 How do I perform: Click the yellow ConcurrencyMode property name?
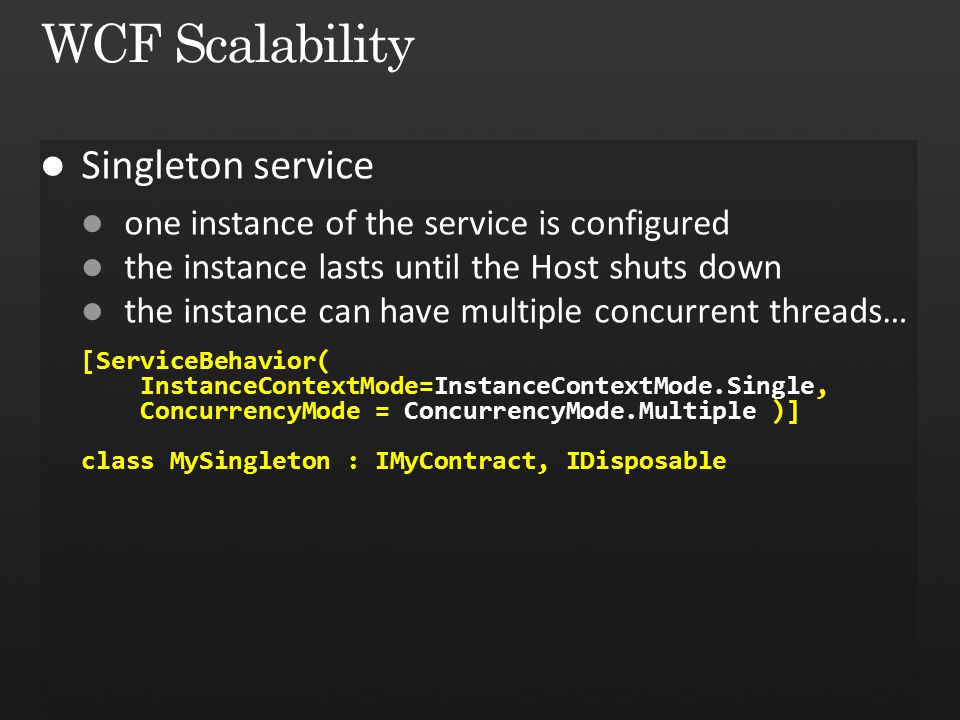[250, 411]
